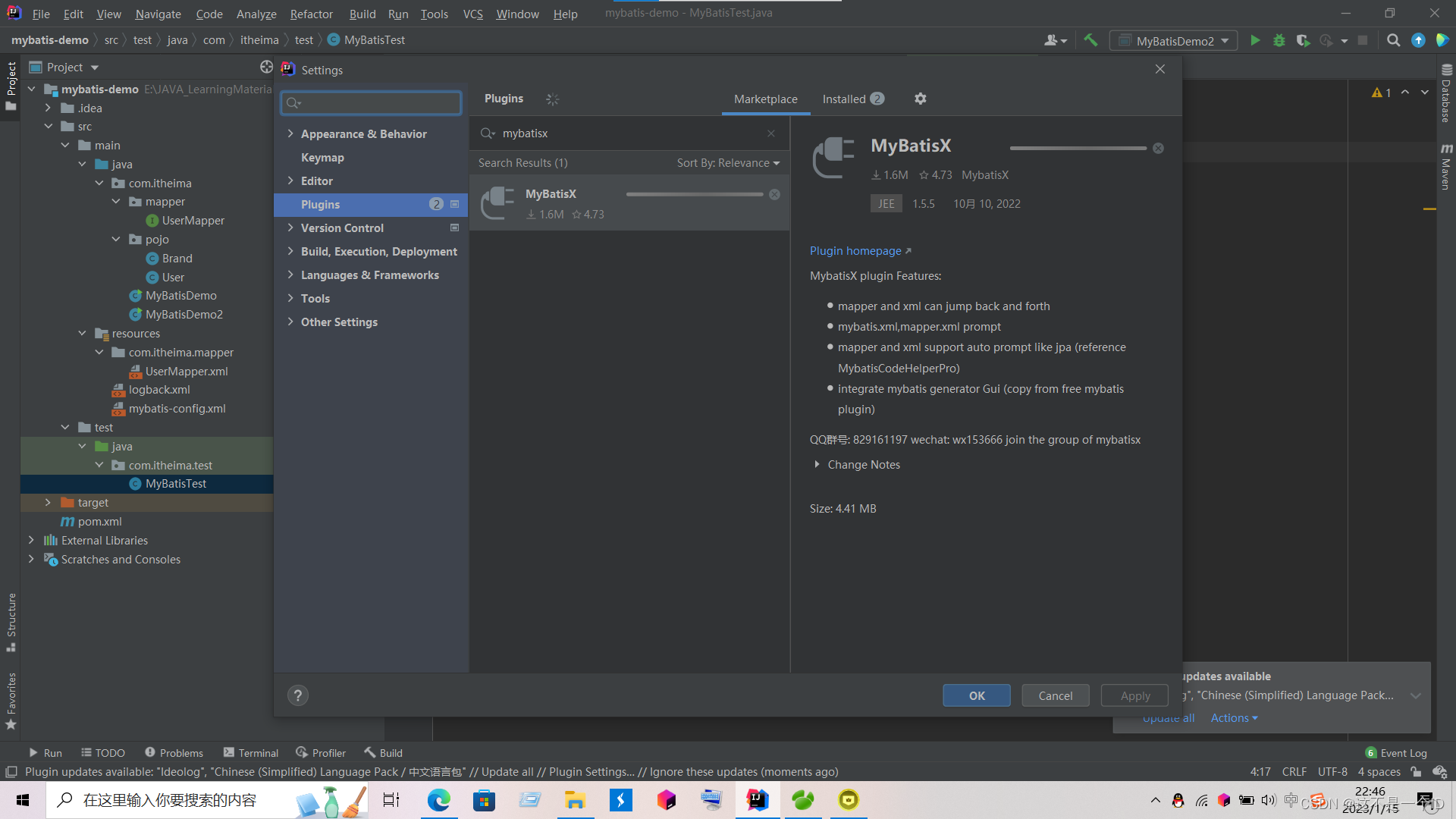This screenshot has width=1456, height=819.
Task: Expand External Libraries node
Action: tap(31, 541)
